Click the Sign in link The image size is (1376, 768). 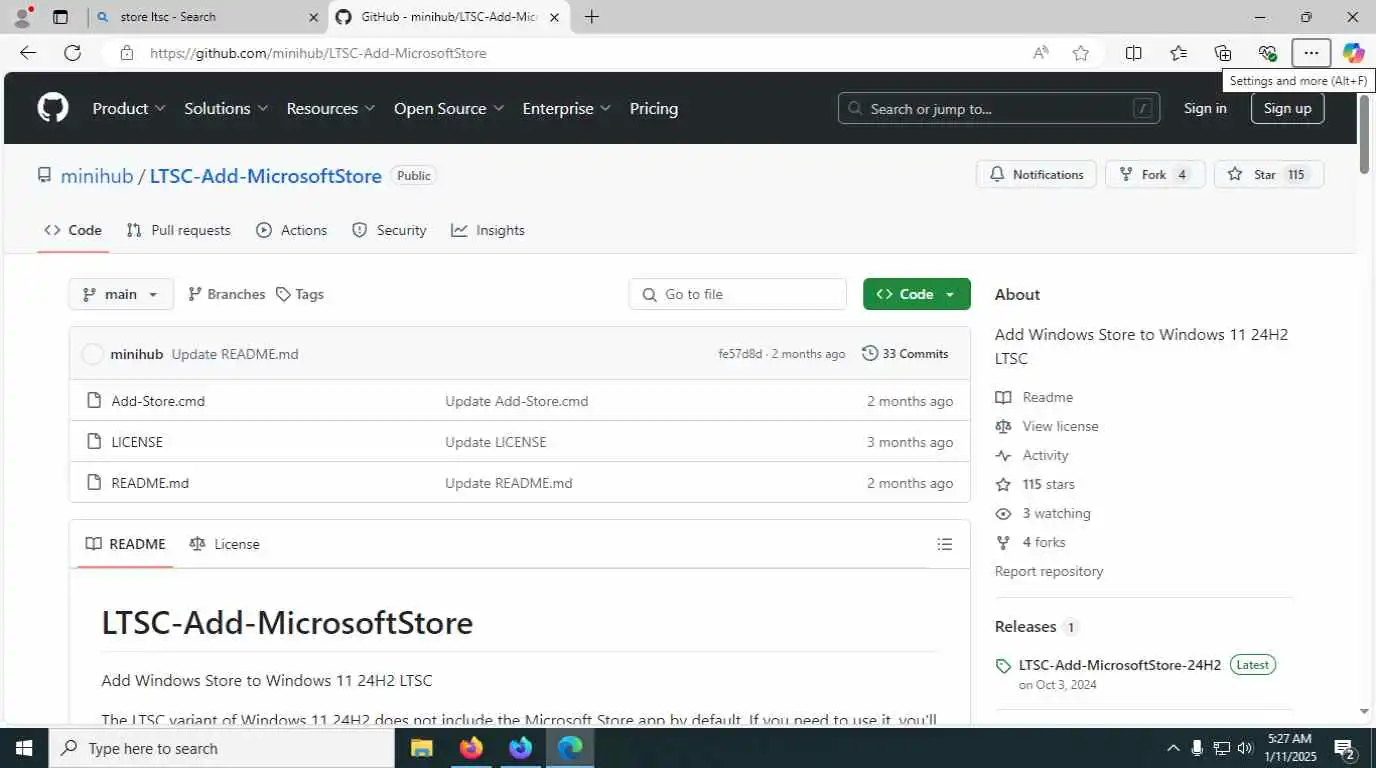pos(1205,108)
